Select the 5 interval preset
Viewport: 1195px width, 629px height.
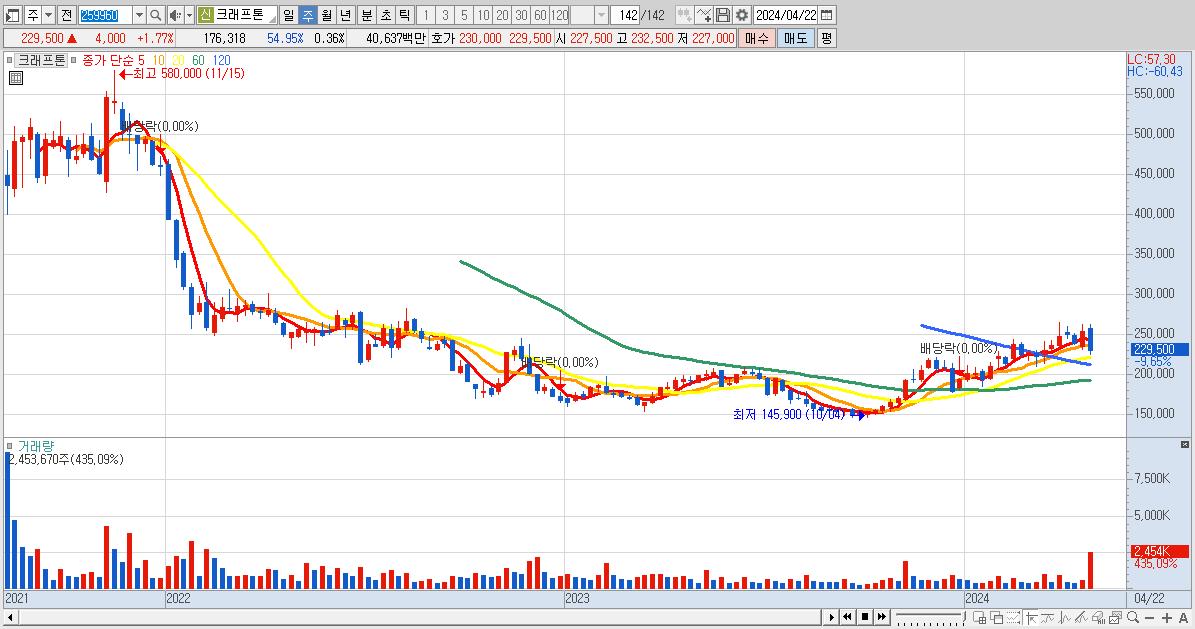pyautogui.click(x=464, y=15)
